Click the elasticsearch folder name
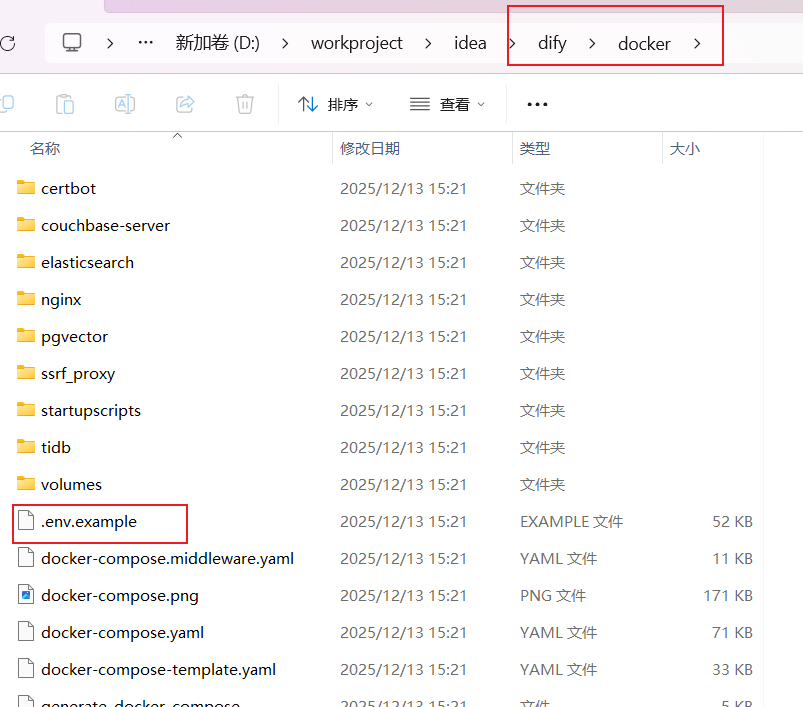Viewport: 803px width, 707px height. [x=87, y=262]
